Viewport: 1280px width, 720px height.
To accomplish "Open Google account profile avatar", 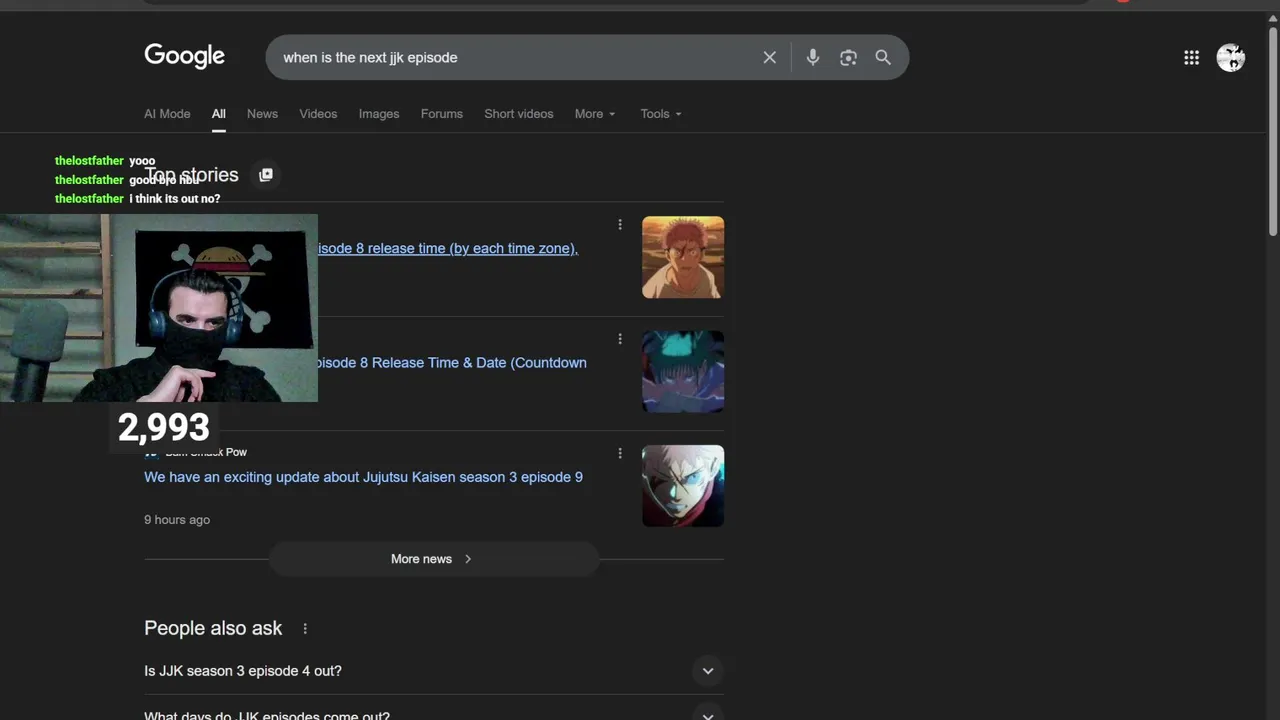I will tap(1231, 58).
